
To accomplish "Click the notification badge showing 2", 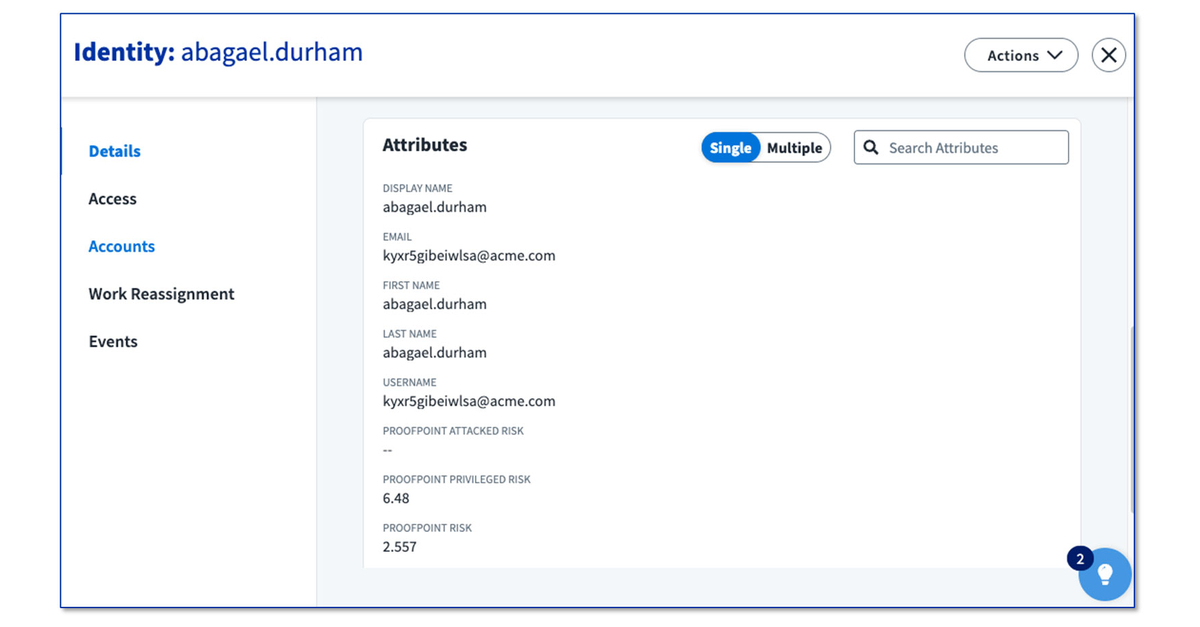I will click(x=1080, y=558).
